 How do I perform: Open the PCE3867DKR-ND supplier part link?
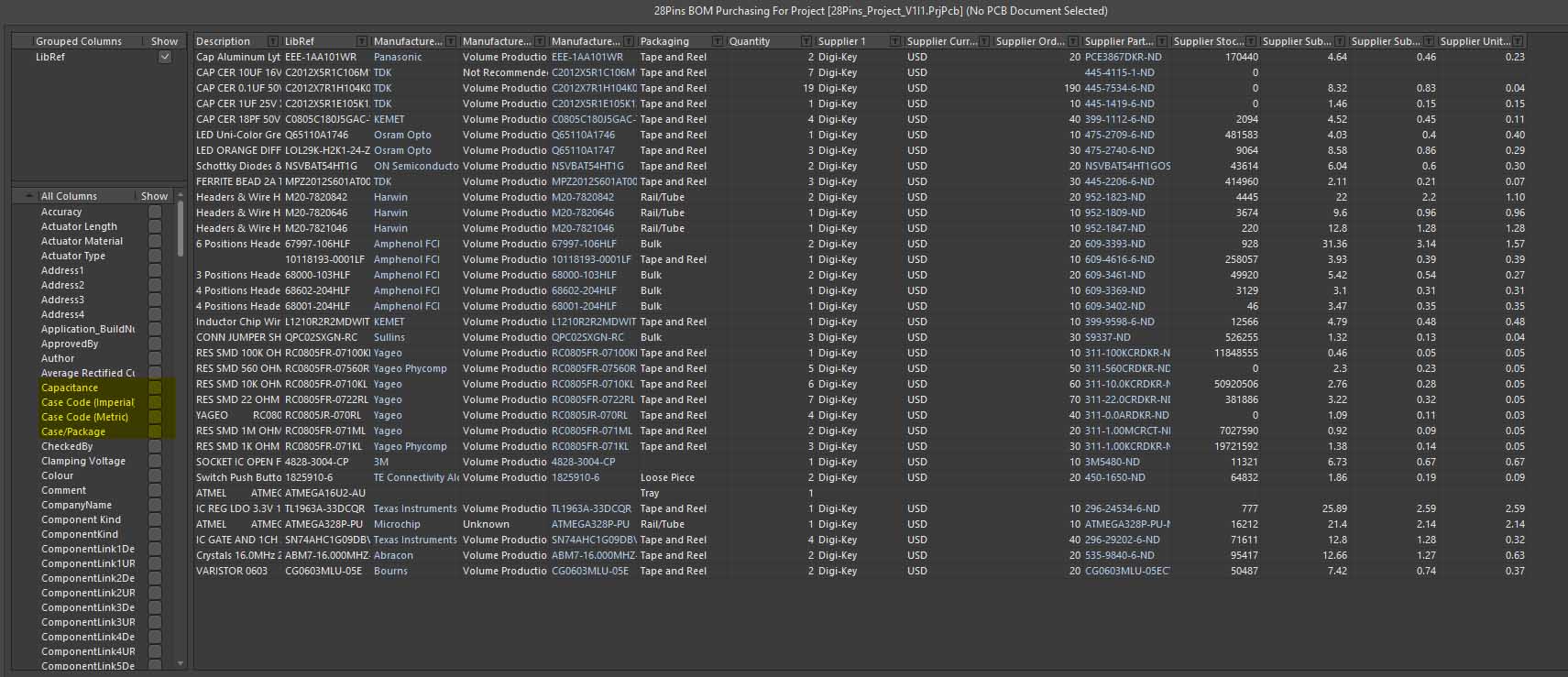click(x=1123, y=57)
